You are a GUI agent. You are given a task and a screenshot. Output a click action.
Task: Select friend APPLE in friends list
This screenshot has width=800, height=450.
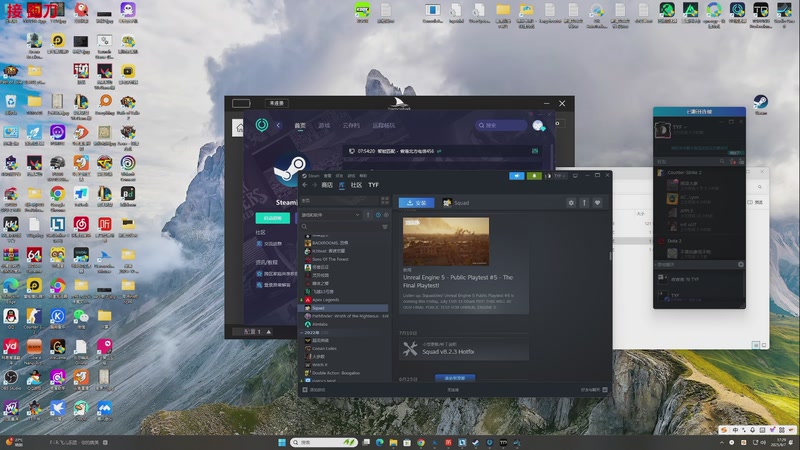[x=689, y=212]
